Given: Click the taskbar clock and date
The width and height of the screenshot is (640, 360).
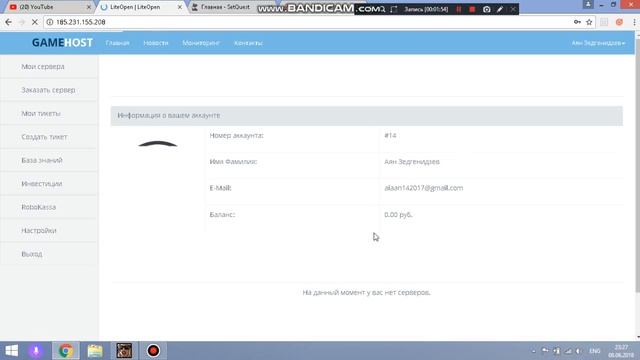Looking at the screenshot, I should click(621, 351).
